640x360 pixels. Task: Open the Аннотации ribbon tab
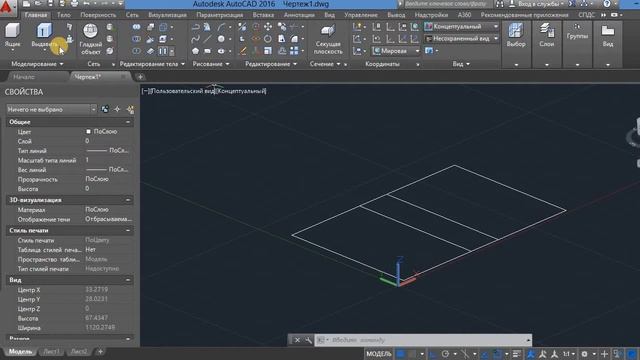click(299, 15)
